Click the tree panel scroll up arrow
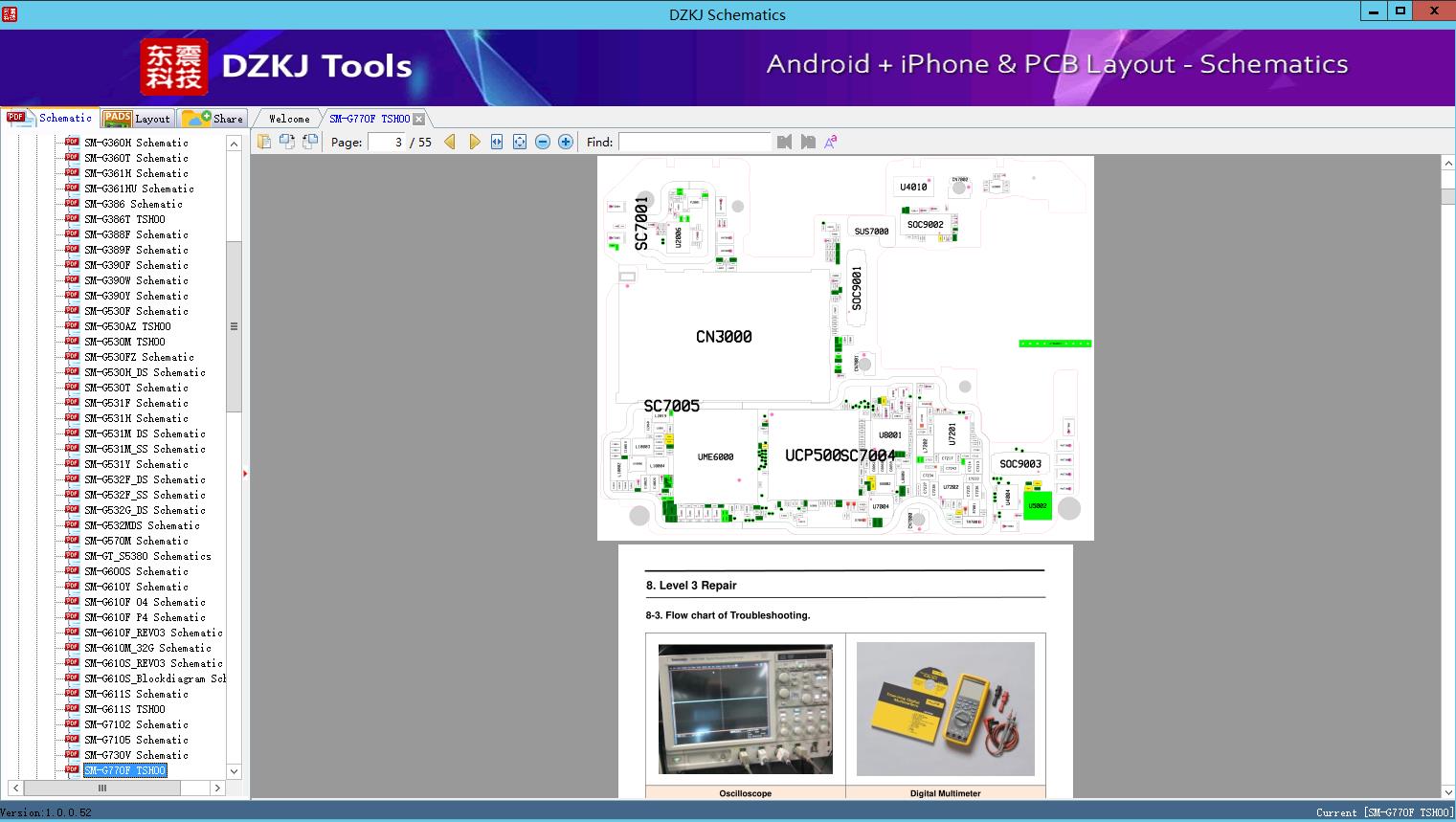Image resolution: width=1456 pixels, height=822 pixels. [x=234, y=143]
